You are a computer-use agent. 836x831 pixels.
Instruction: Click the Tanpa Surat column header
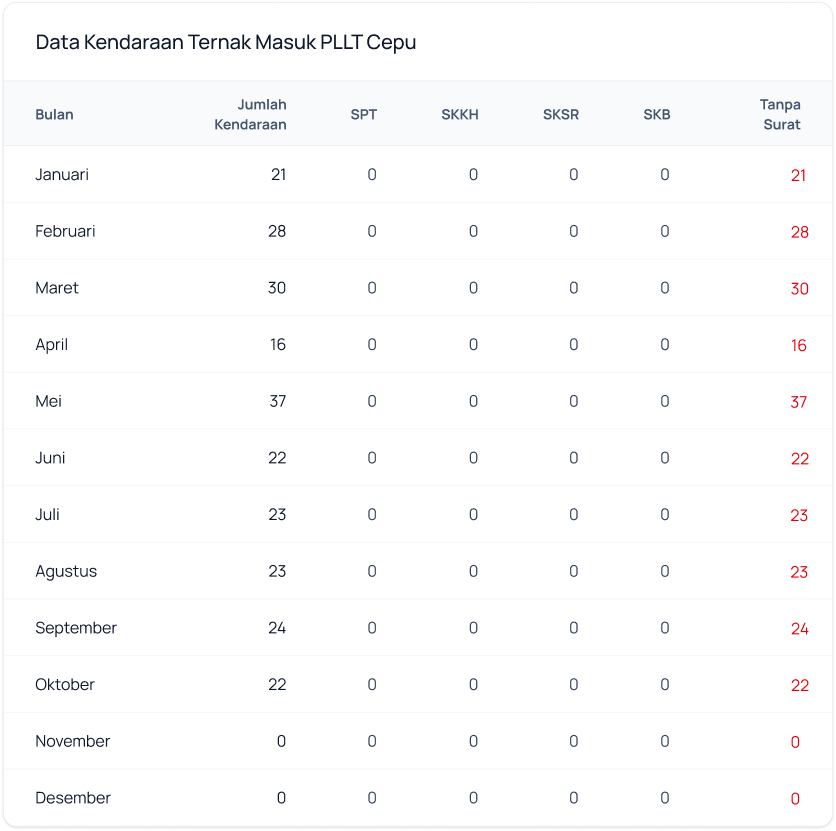[x=780, y=114]
